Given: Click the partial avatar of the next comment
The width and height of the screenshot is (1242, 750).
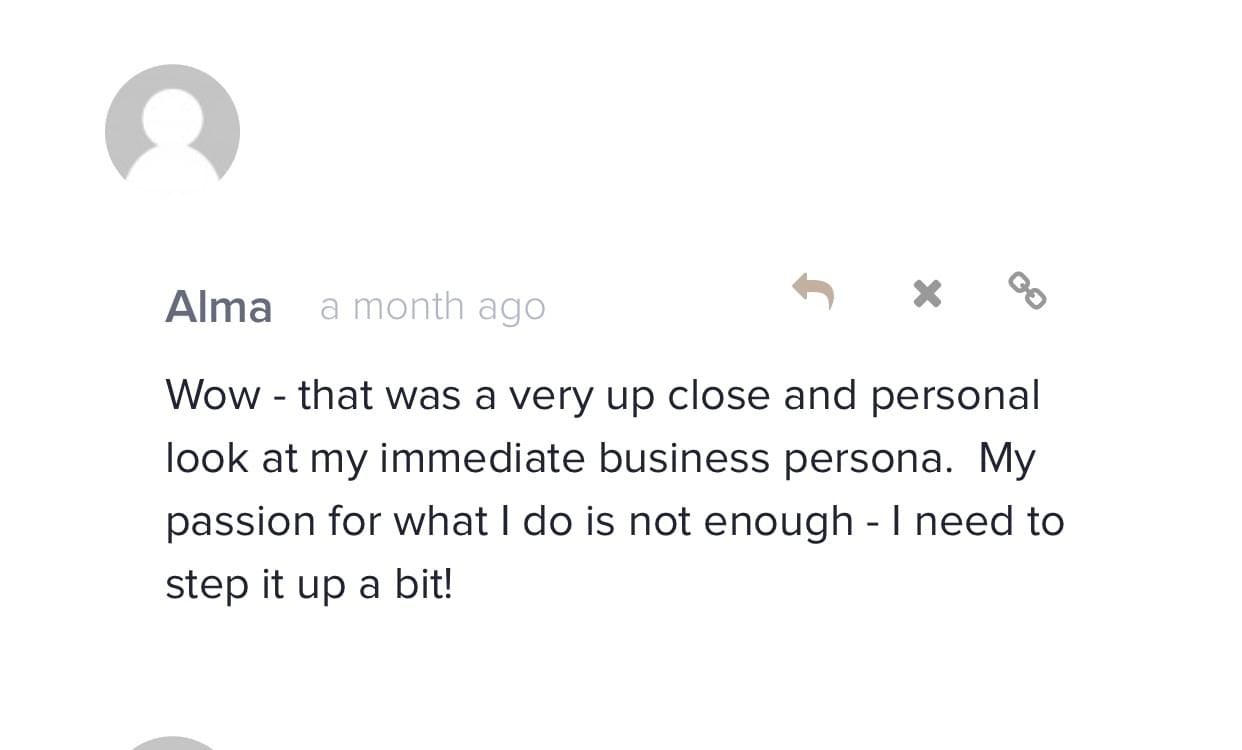Looking at the screenshot, I should 172,743.
